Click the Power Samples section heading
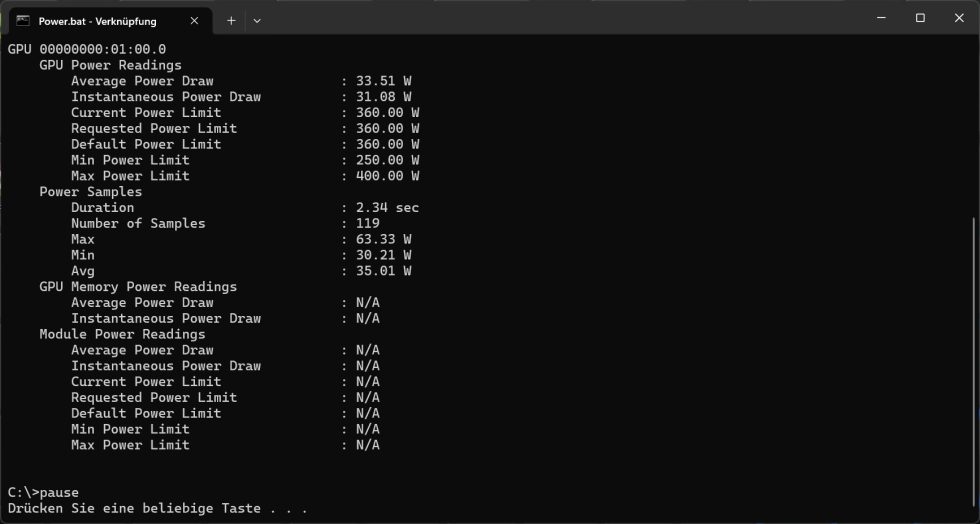 [x=91, y=192]
